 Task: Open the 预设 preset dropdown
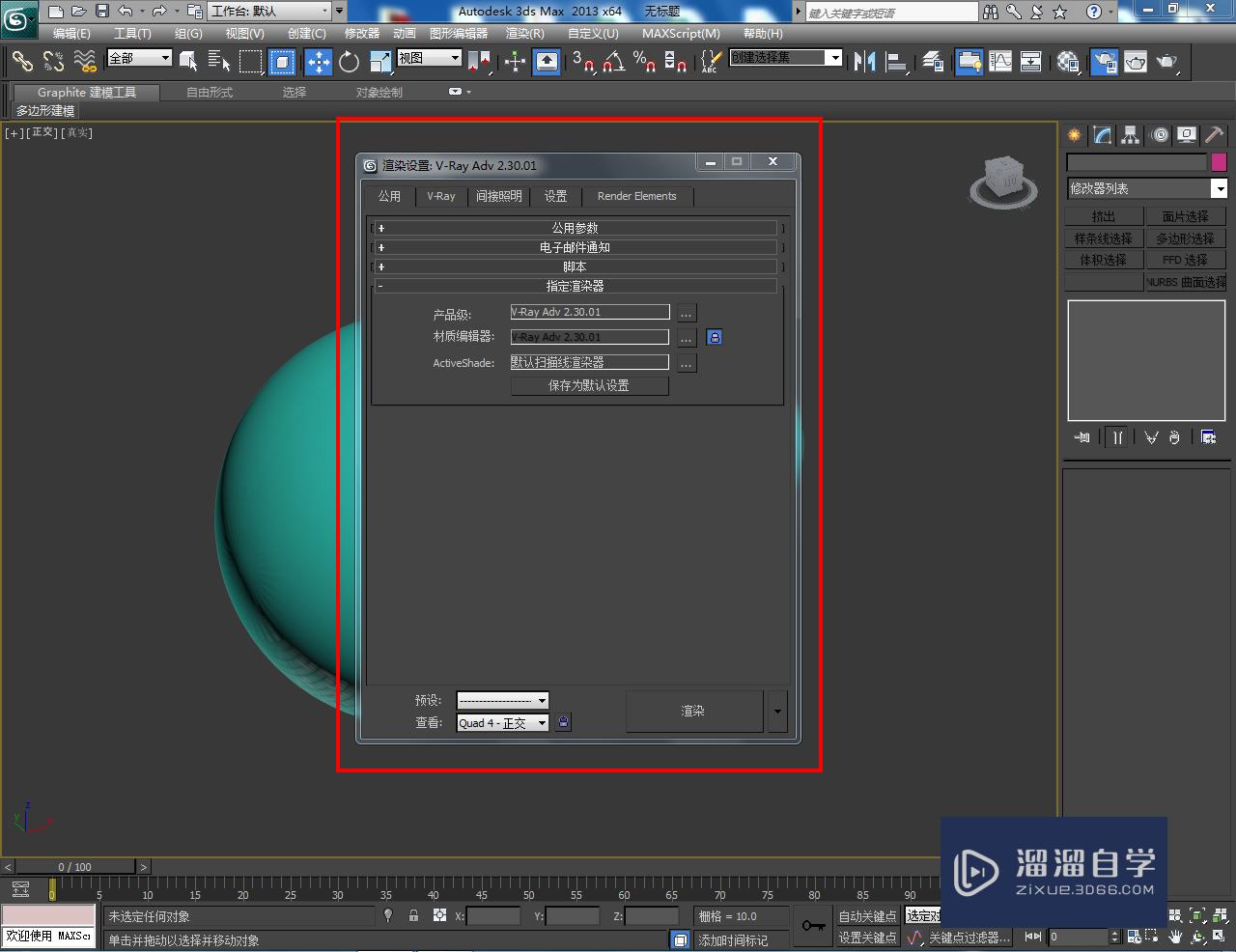(x=503, y=700)
